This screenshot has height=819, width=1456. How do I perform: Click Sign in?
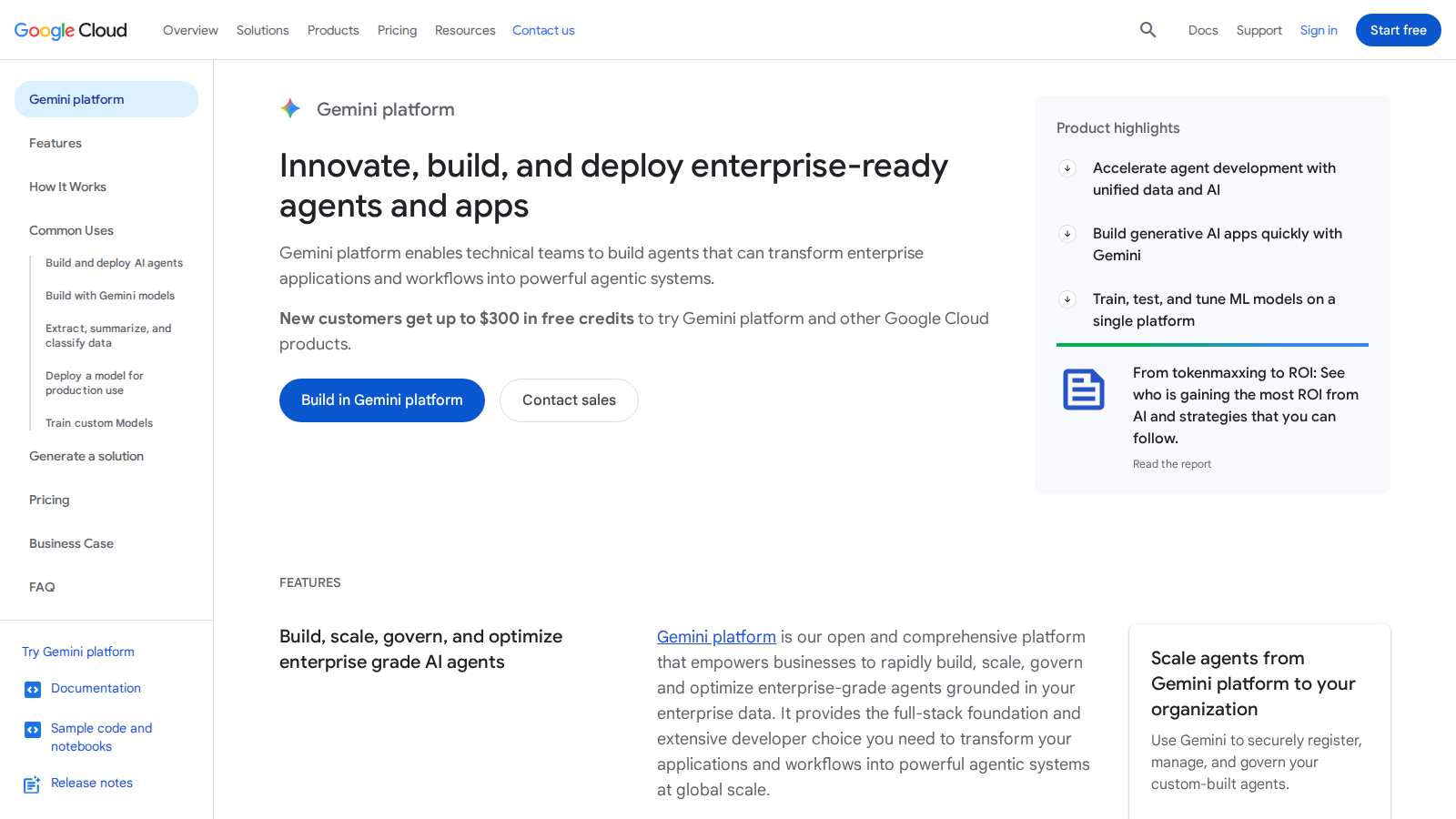pos(1319,30)
